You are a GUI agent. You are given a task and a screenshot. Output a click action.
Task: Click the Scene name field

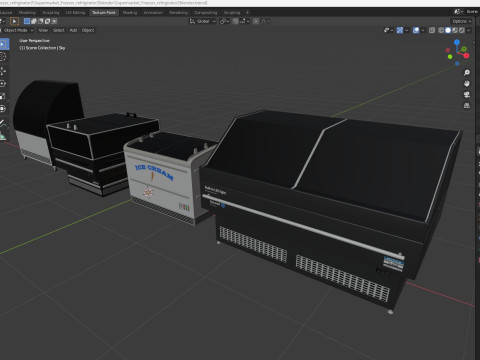pos(472,12)
